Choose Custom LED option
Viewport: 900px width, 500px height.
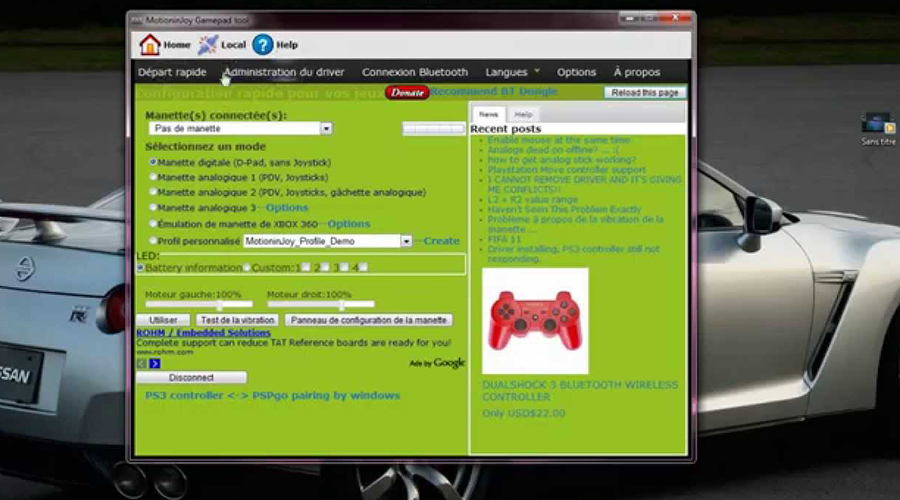(247, 268)
